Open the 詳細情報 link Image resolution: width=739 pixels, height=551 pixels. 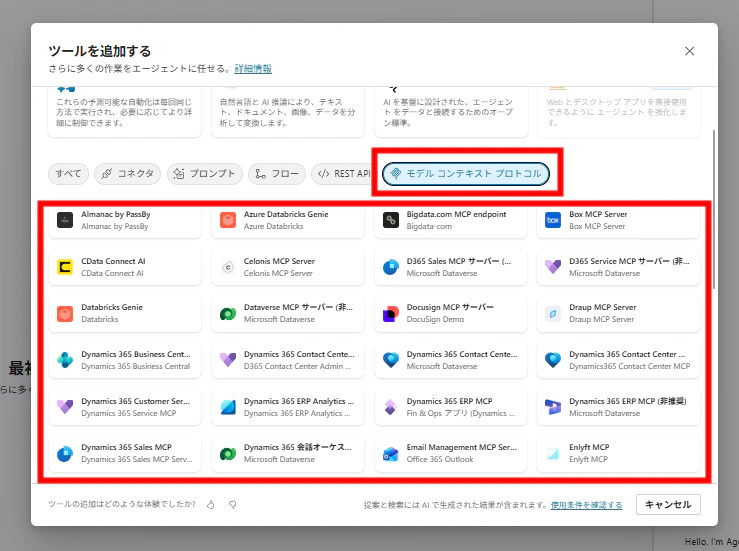point(253,69)
